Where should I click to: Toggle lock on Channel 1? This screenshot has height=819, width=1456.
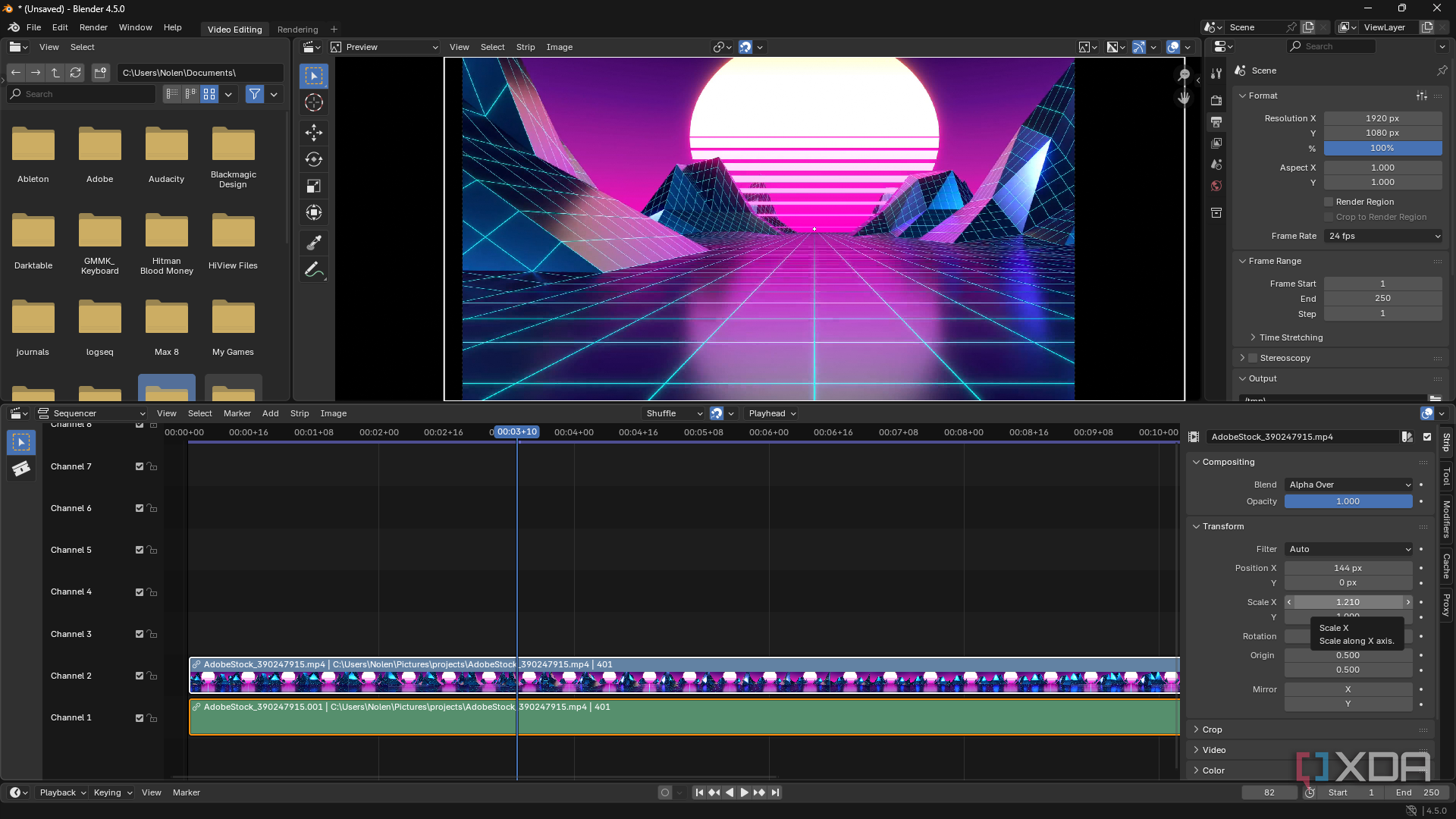(x=152, y=717)
